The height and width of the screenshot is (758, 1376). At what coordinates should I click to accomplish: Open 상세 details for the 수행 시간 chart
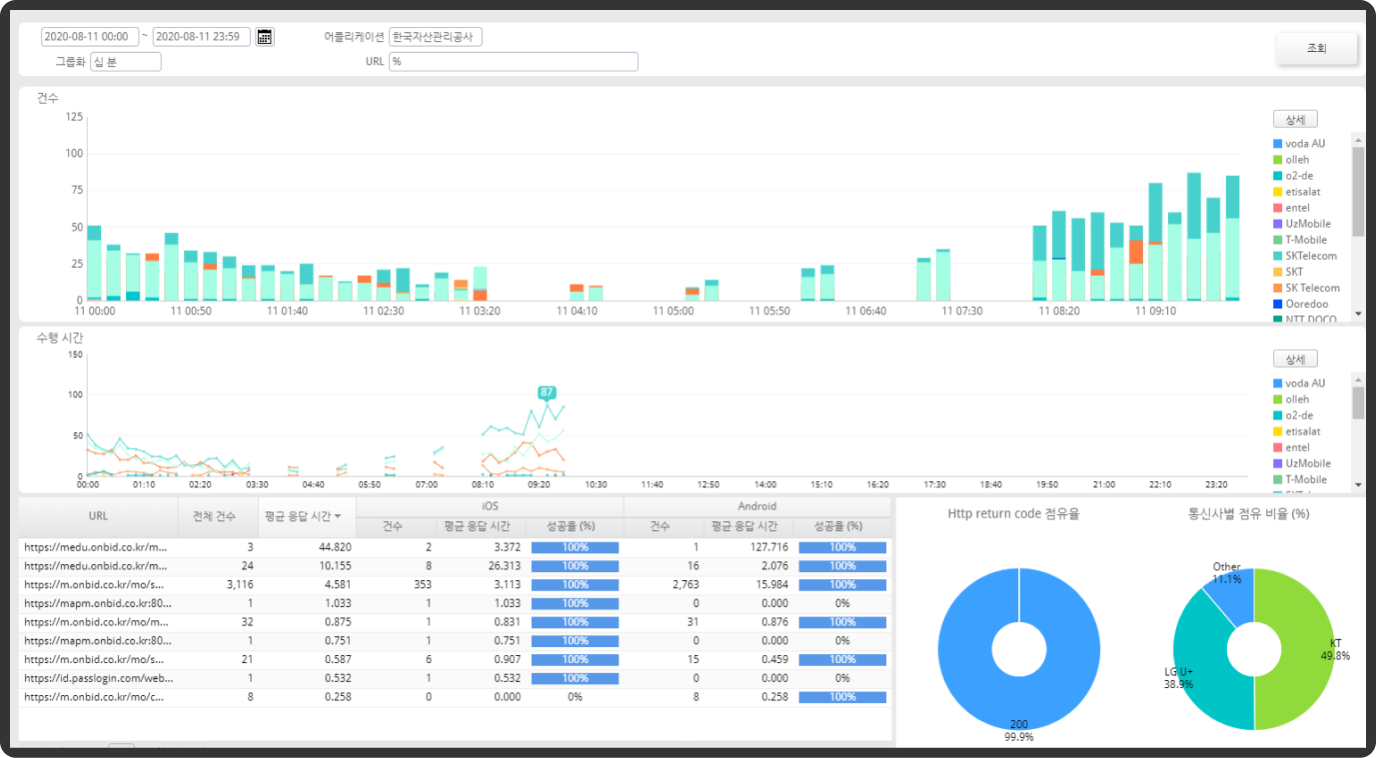click(1295, 359)
